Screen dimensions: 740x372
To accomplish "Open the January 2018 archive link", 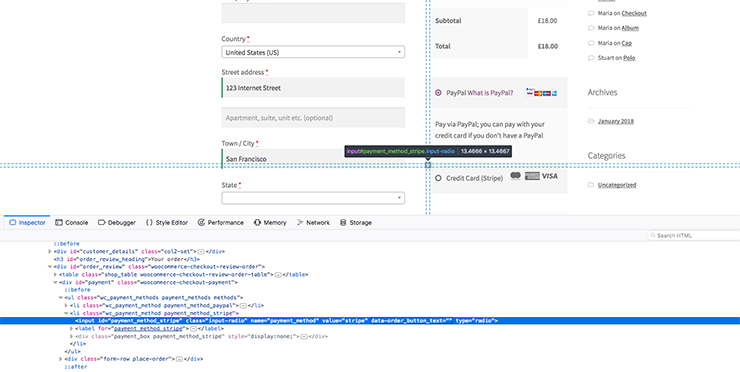I will (x=616, y=121).
